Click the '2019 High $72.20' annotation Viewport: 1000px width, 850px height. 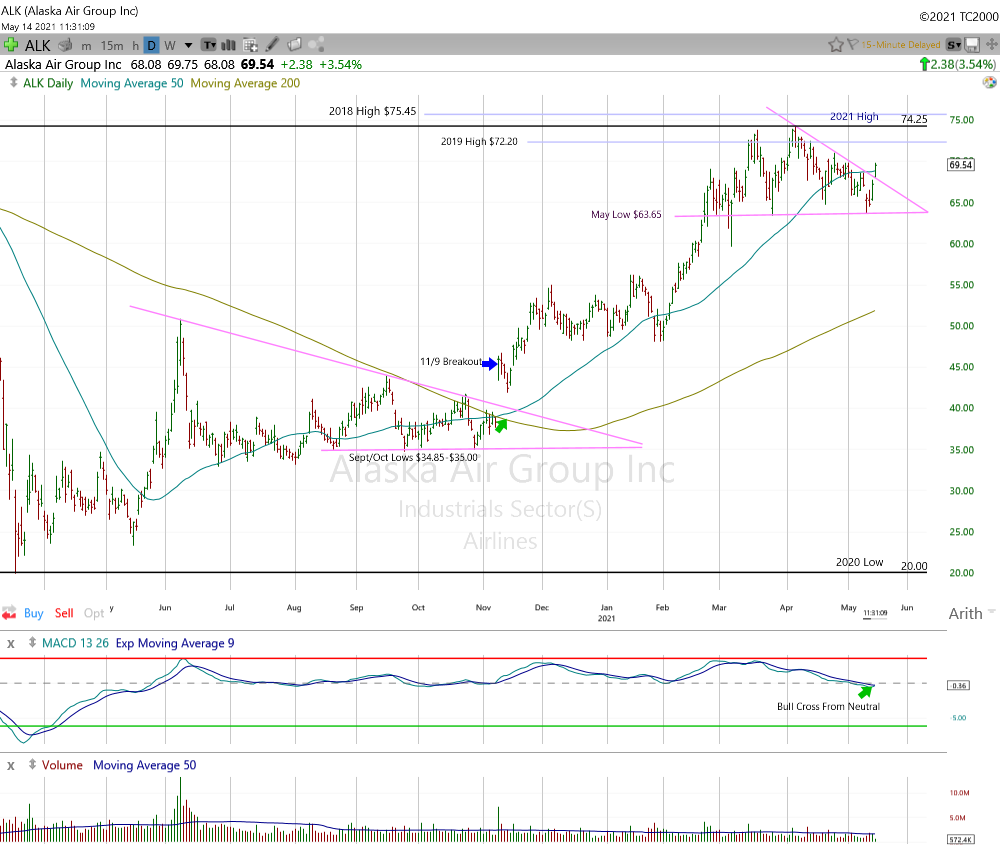(x=479, y=142)
